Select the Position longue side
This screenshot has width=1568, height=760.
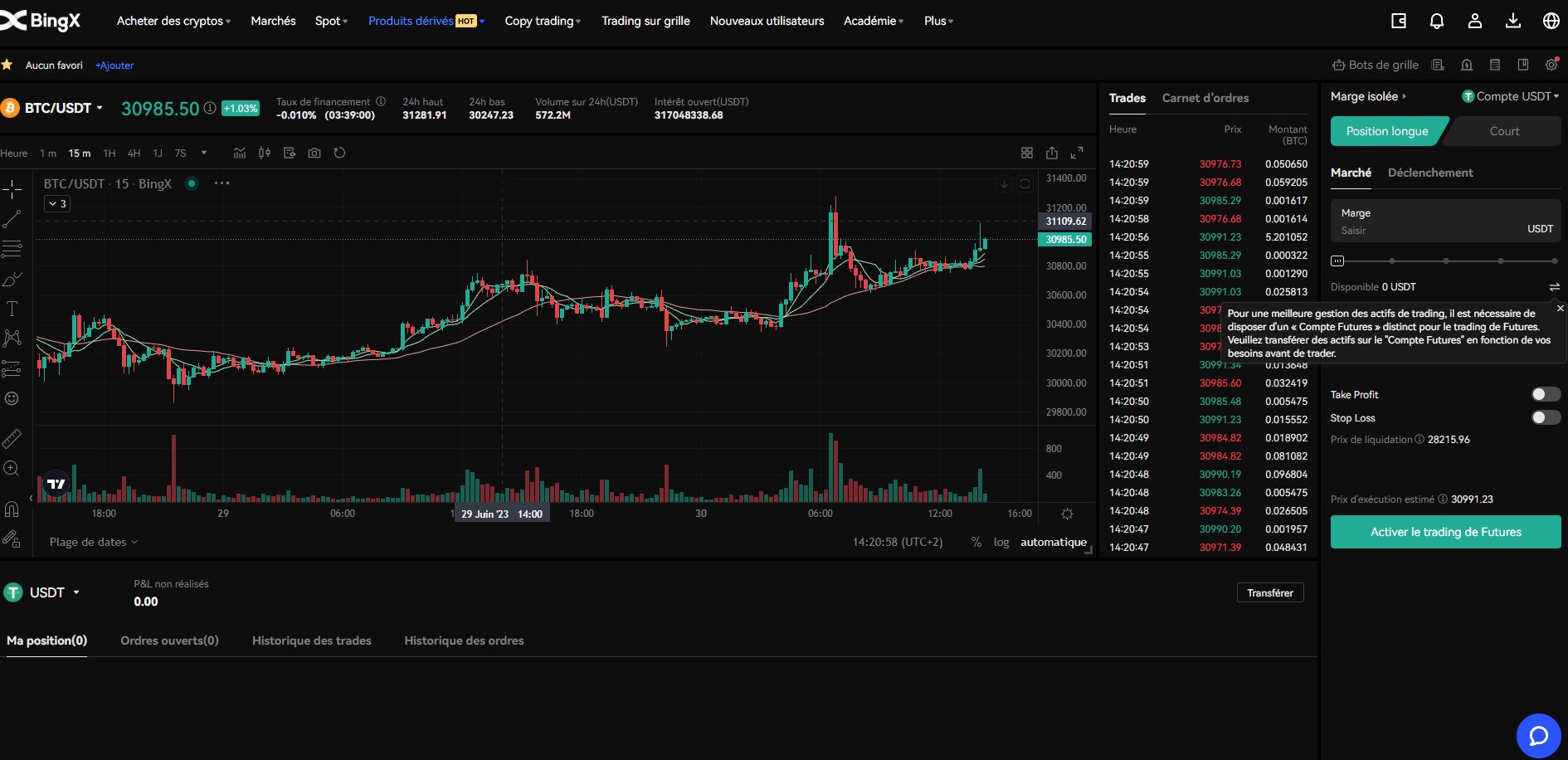[x=1387, y=131]
